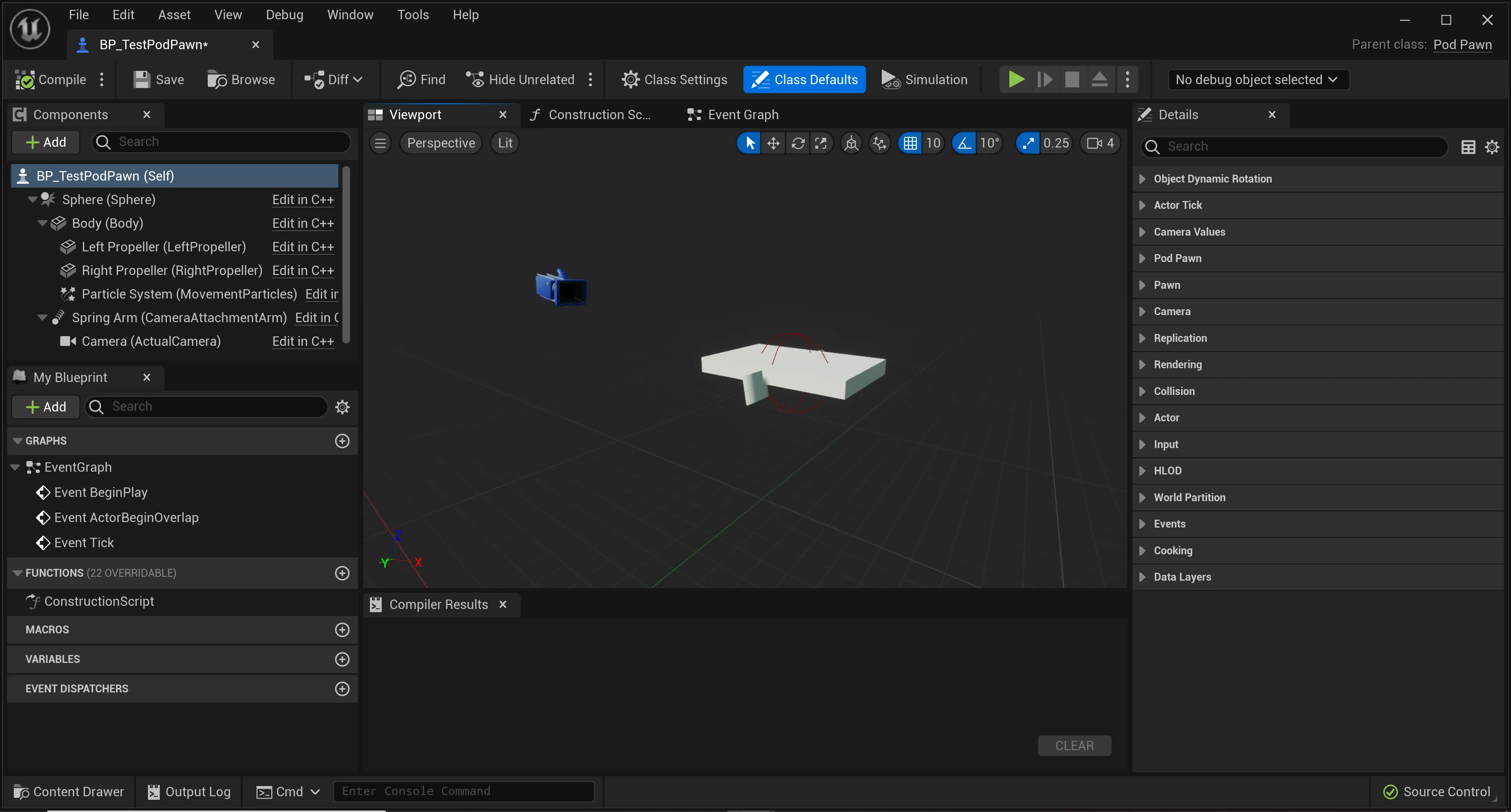The height and width of the screenshot is (812, 1511).
Task: Choose the Select objects tool
Action: point(749,143)
